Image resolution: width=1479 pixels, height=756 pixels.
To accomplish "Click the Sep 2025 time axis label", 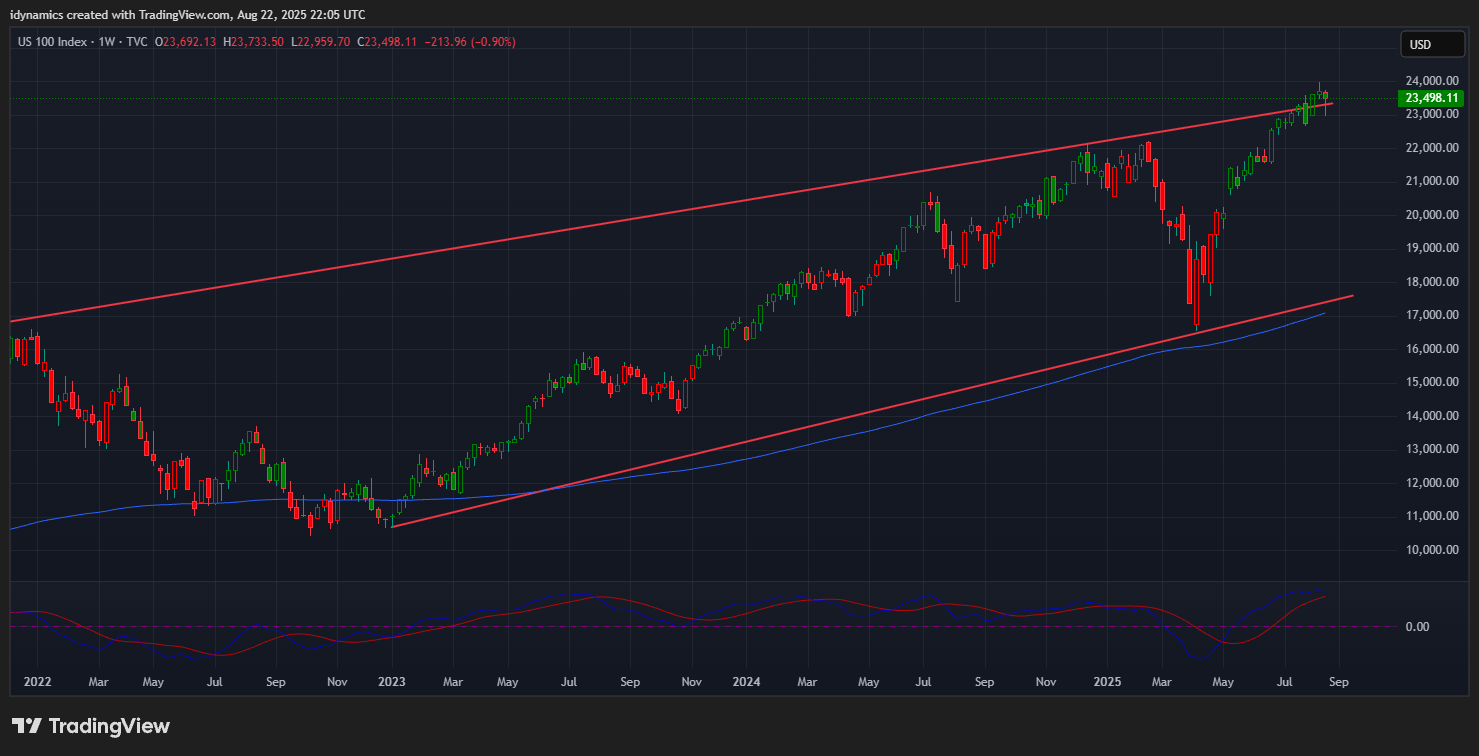I will tap(1339, 682).
